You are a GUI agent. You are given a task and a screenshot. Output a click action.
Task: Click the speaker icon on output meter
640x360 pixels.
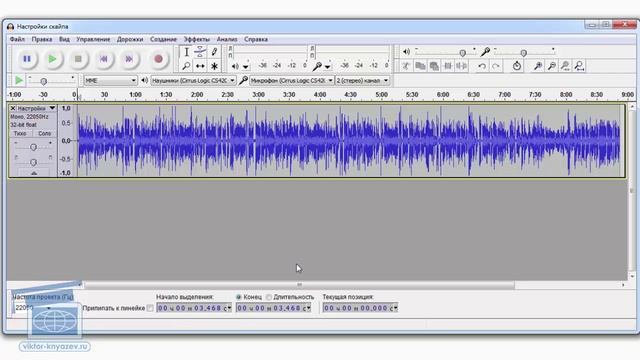point(235,66)
